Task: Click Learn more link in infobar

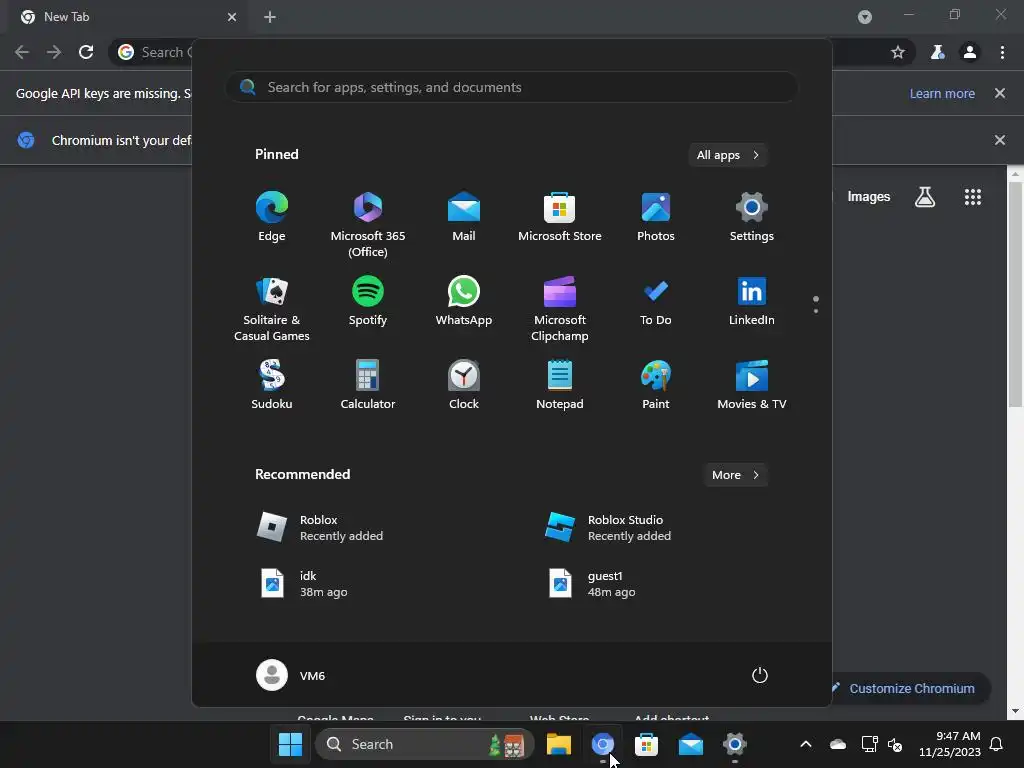Action: pos(942,93)
